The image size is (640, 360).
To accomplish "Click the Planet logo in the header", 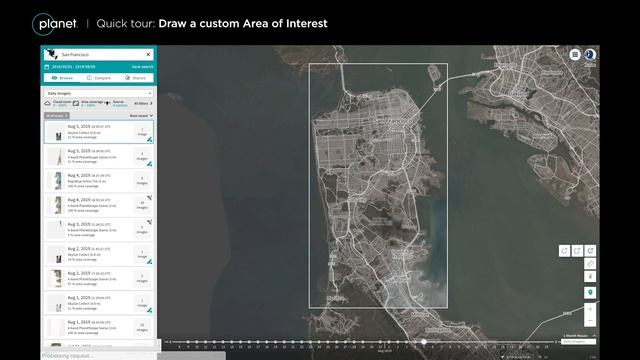I will coord(55,24).
